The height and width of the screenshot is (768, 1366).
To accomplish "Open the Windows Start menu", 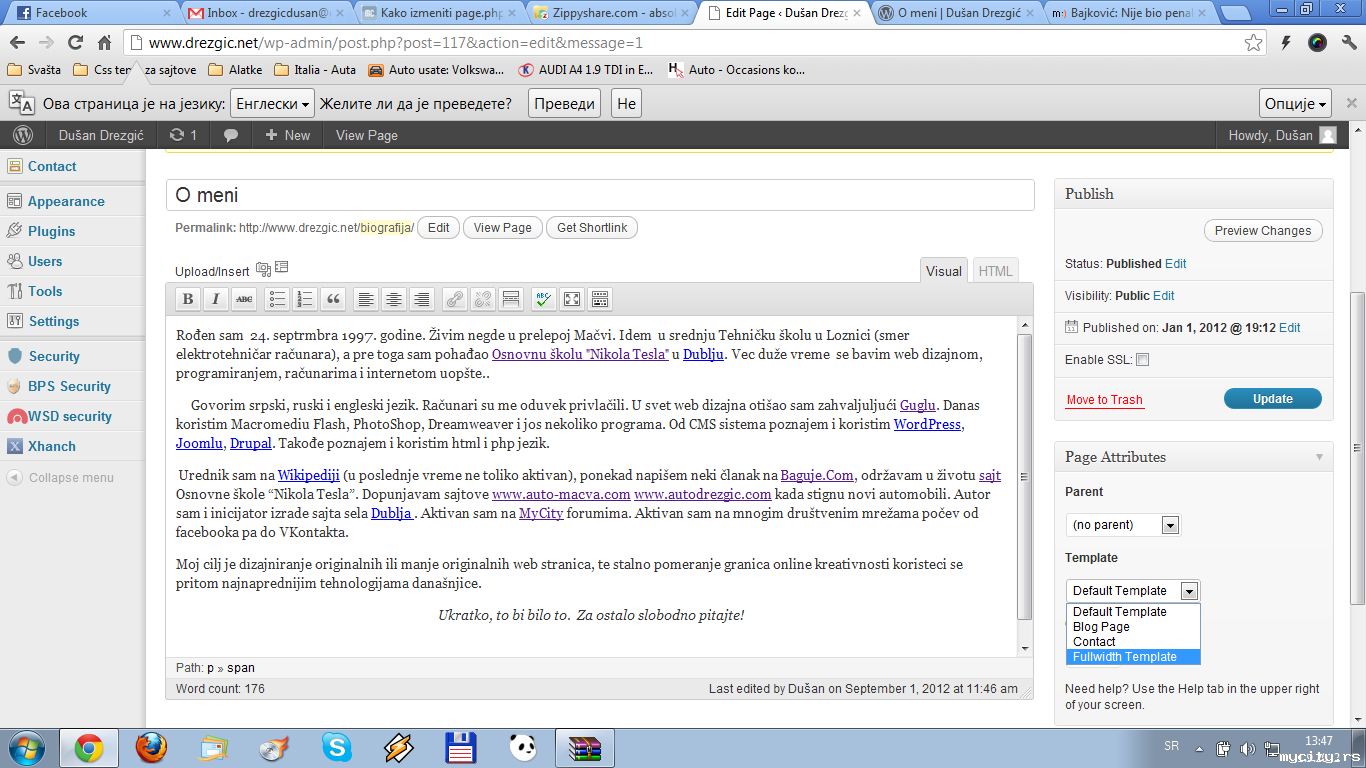I will click(26, 748).
